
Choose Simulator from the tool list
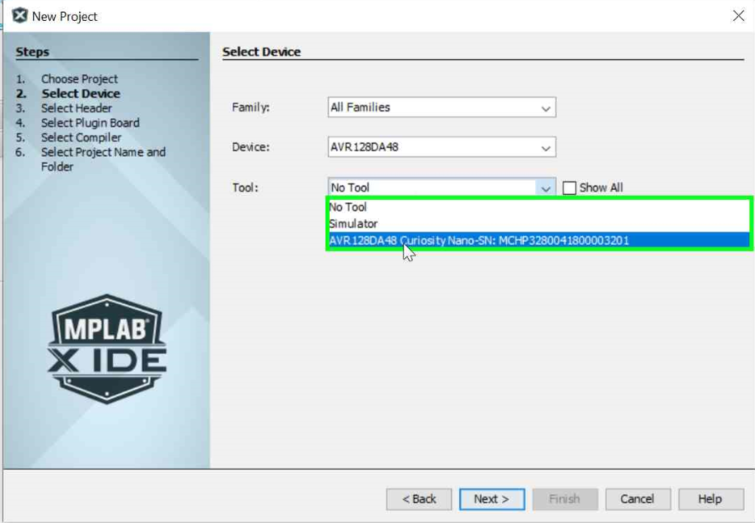tap(353, 224)
